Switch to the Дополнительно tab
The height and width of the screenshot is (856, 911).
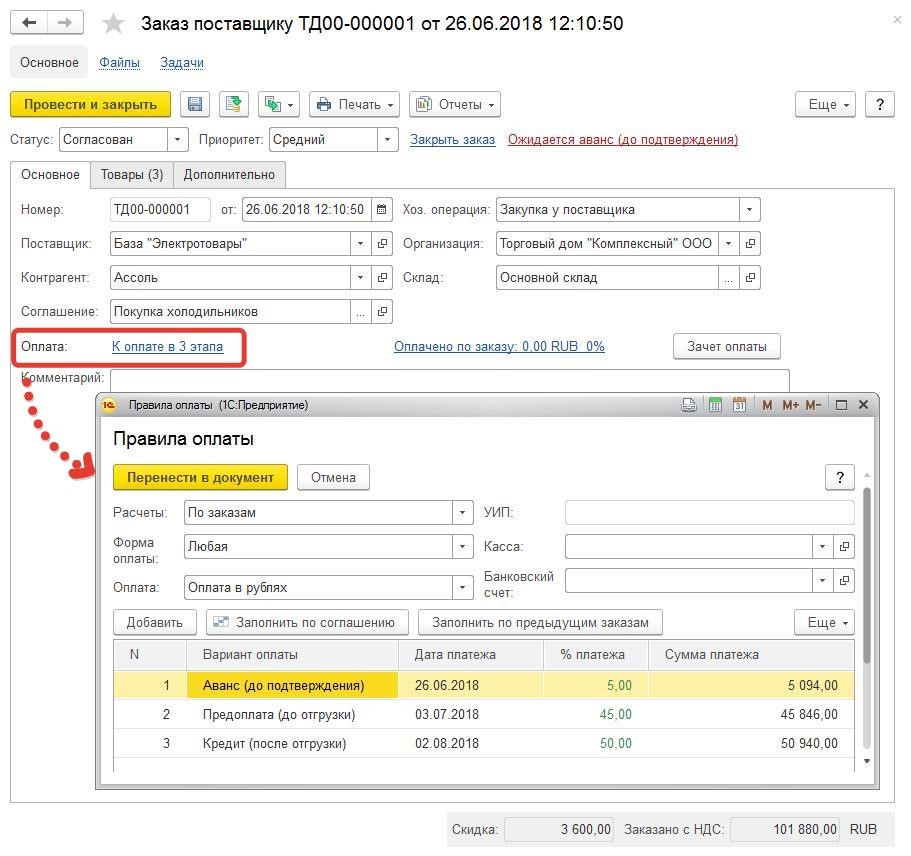(229, 174)
